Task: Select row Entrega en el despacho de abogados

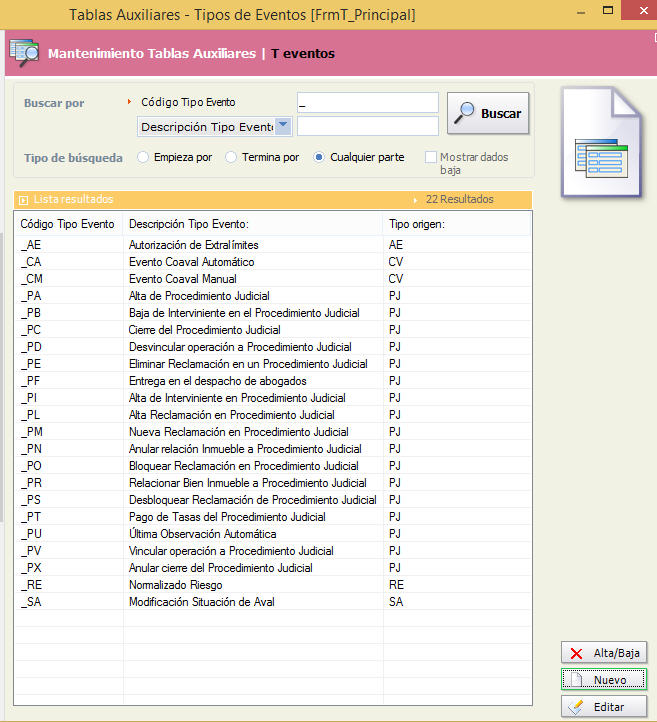Action: click(273, 381)
